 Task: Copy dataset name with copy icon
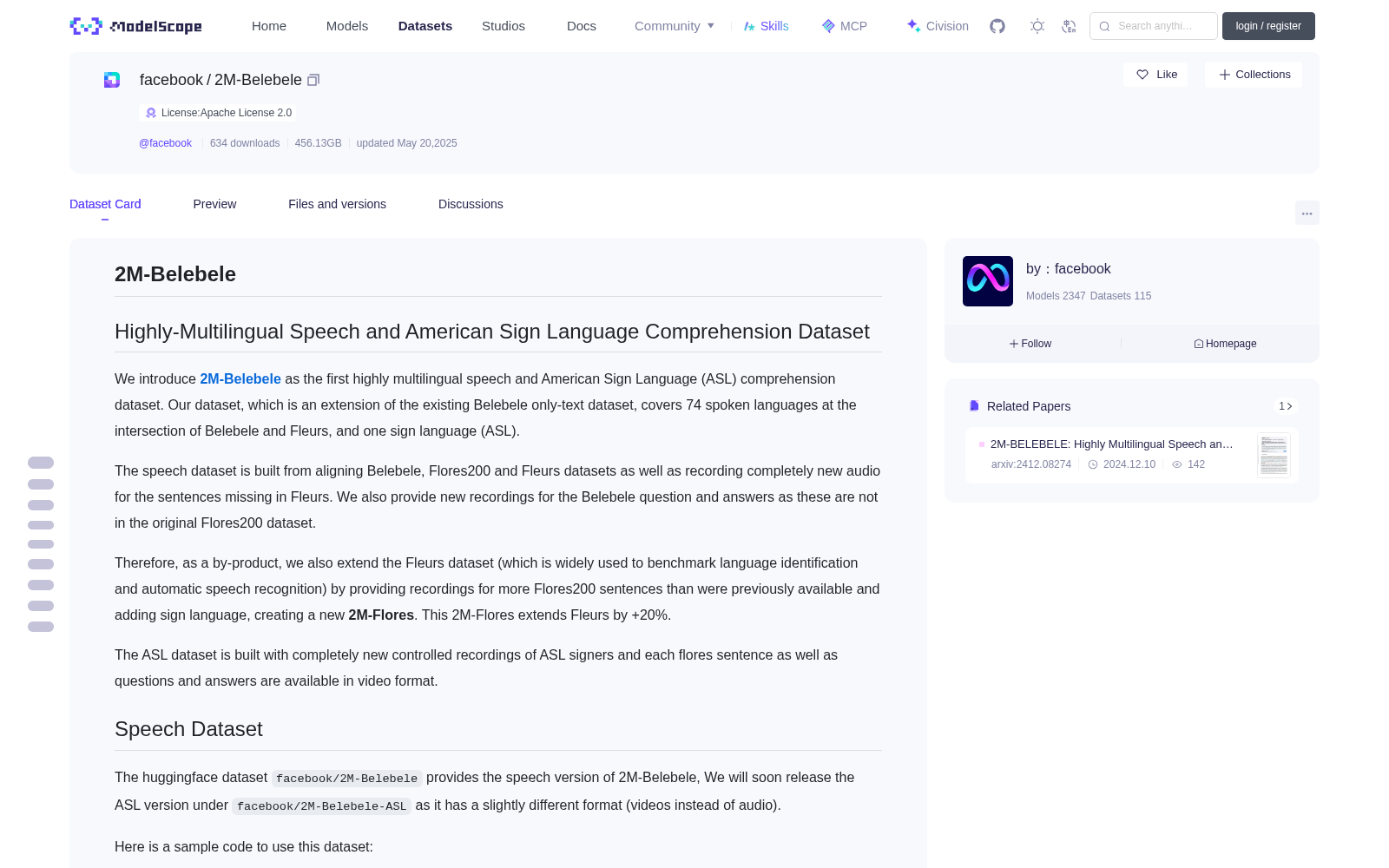pos(313,80)
